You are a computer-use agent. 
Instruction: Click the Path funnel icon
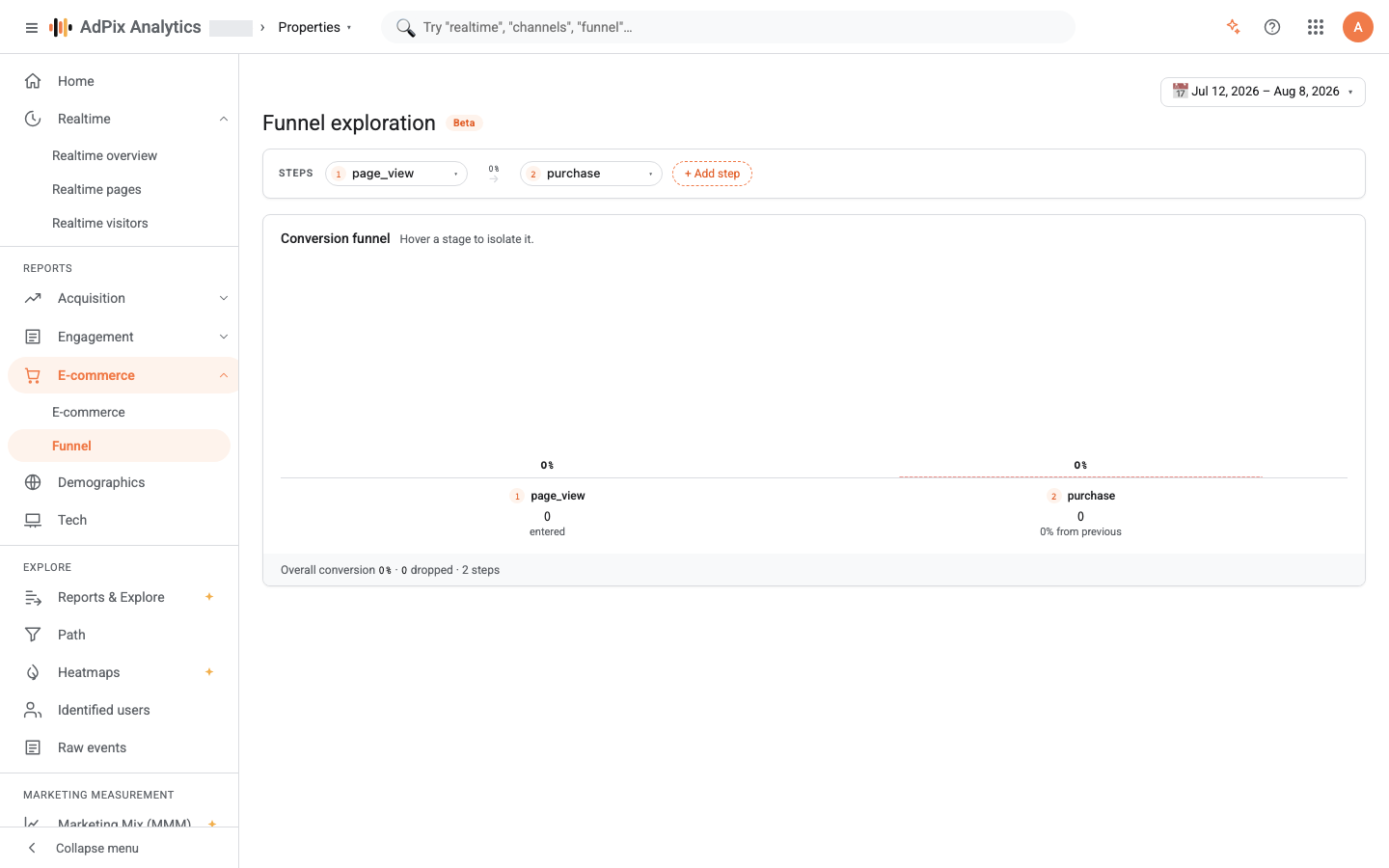coord(33,635)
